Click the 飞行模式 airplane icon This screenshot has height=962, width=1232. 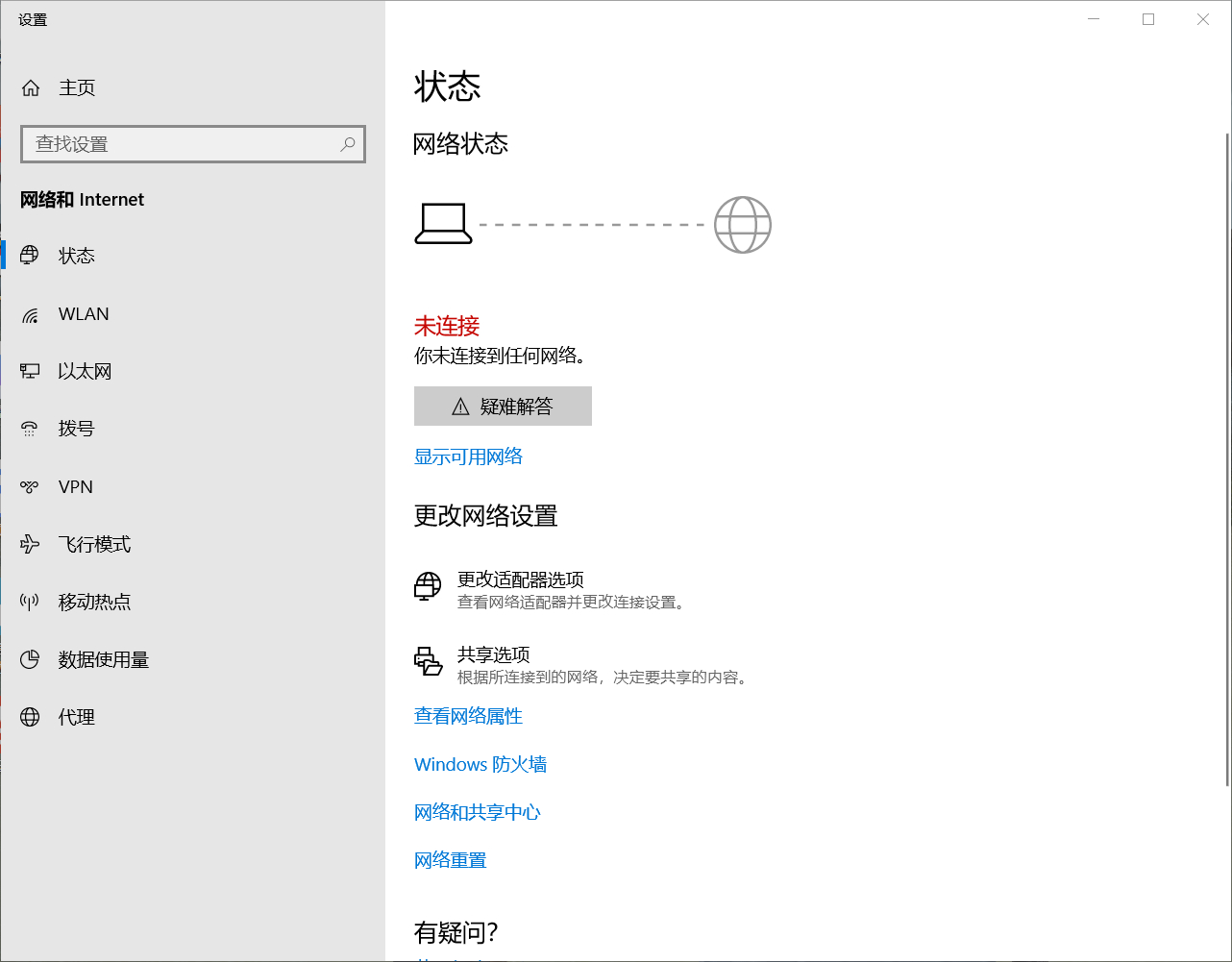click(30, 545)
